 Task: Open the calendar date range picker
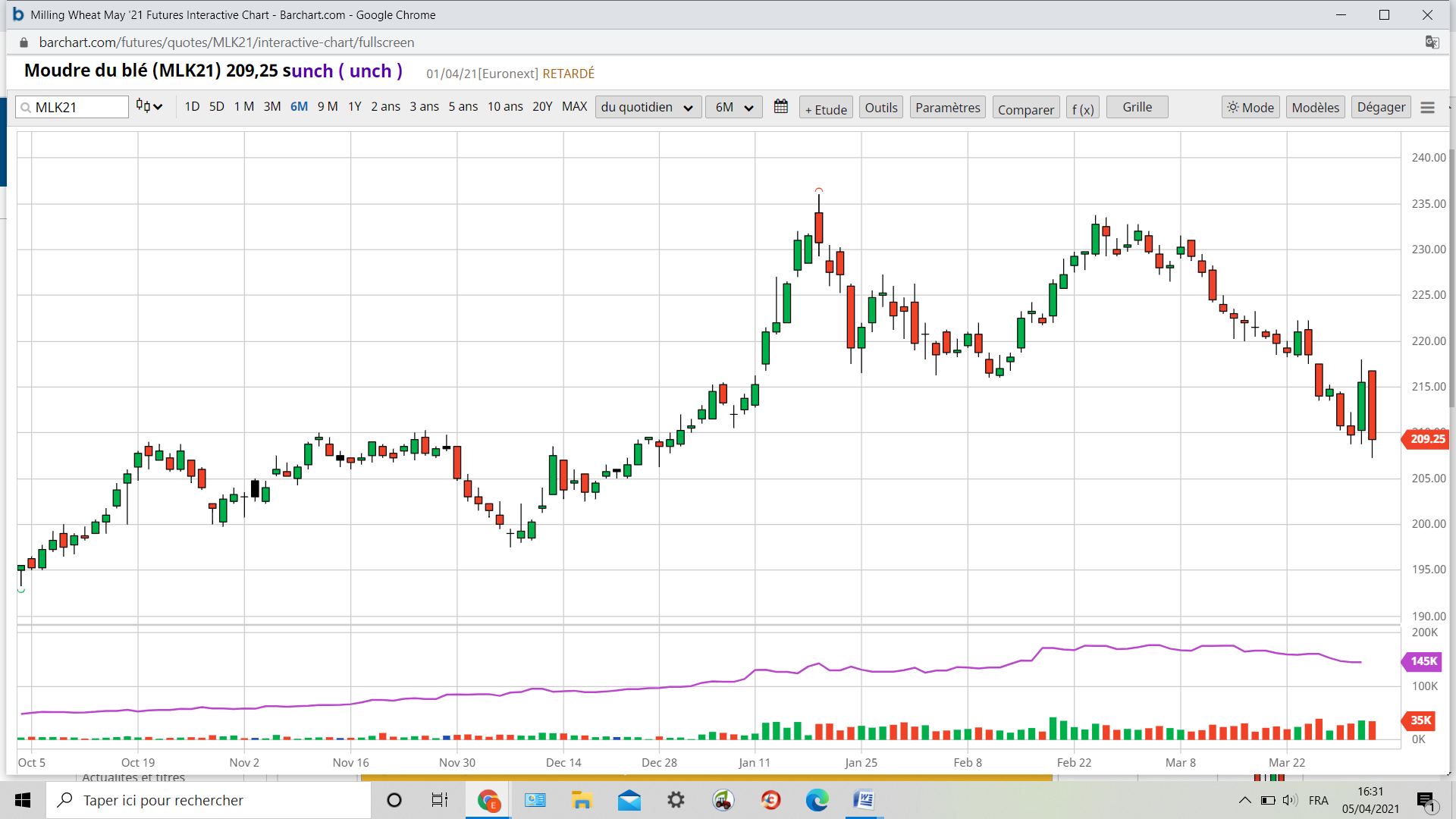pos(780,107)
